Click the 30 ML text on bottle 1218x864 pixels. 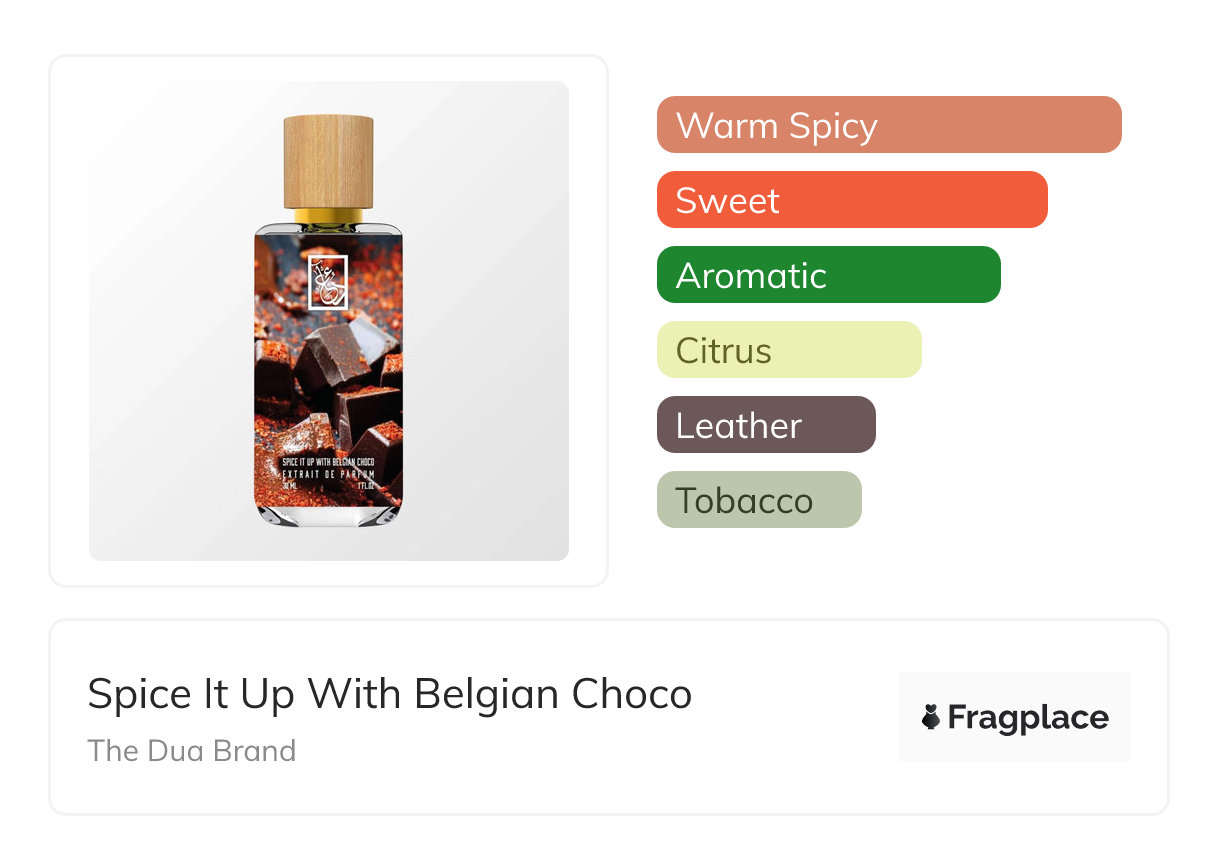291,486
